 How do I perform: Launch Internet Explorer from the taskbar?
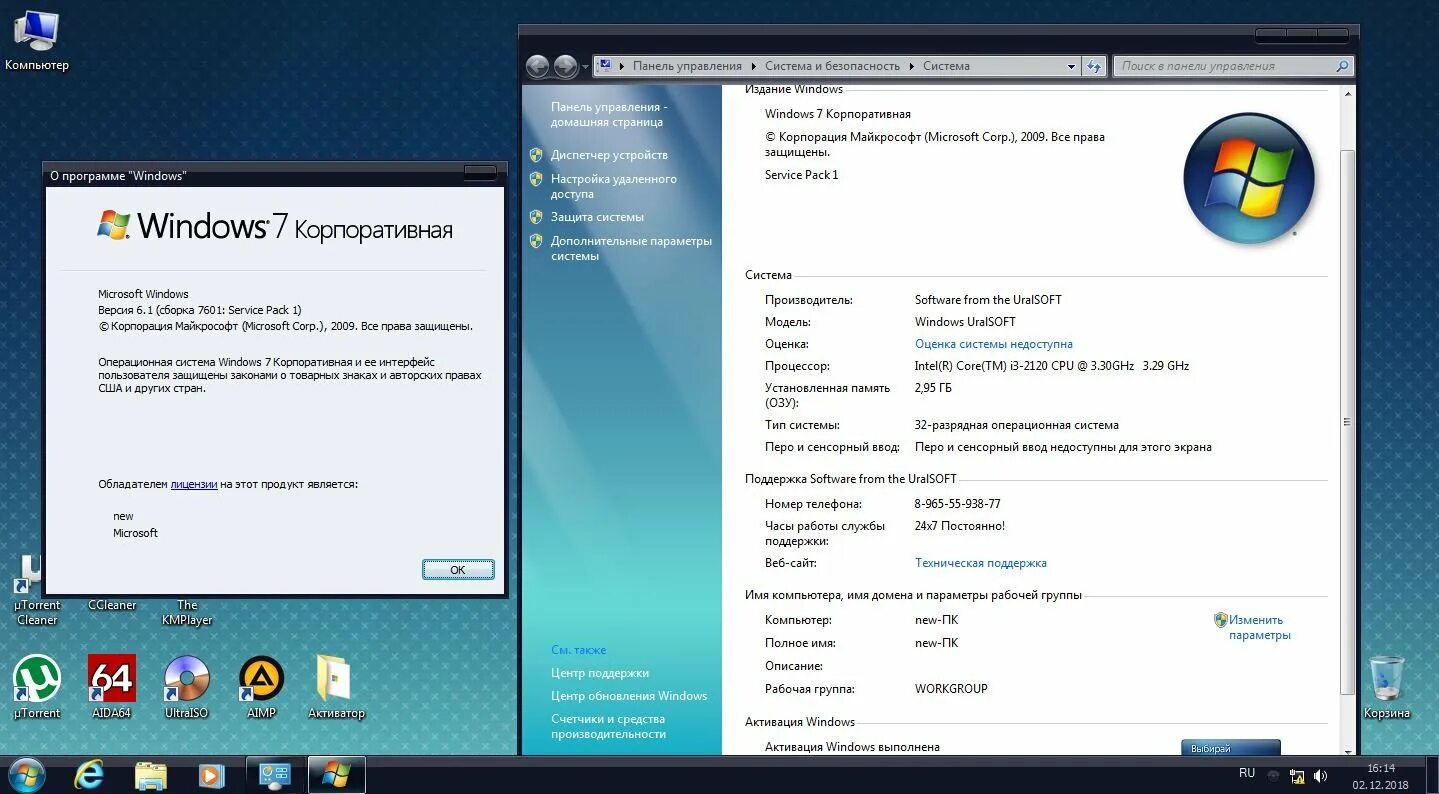point(89,775)
